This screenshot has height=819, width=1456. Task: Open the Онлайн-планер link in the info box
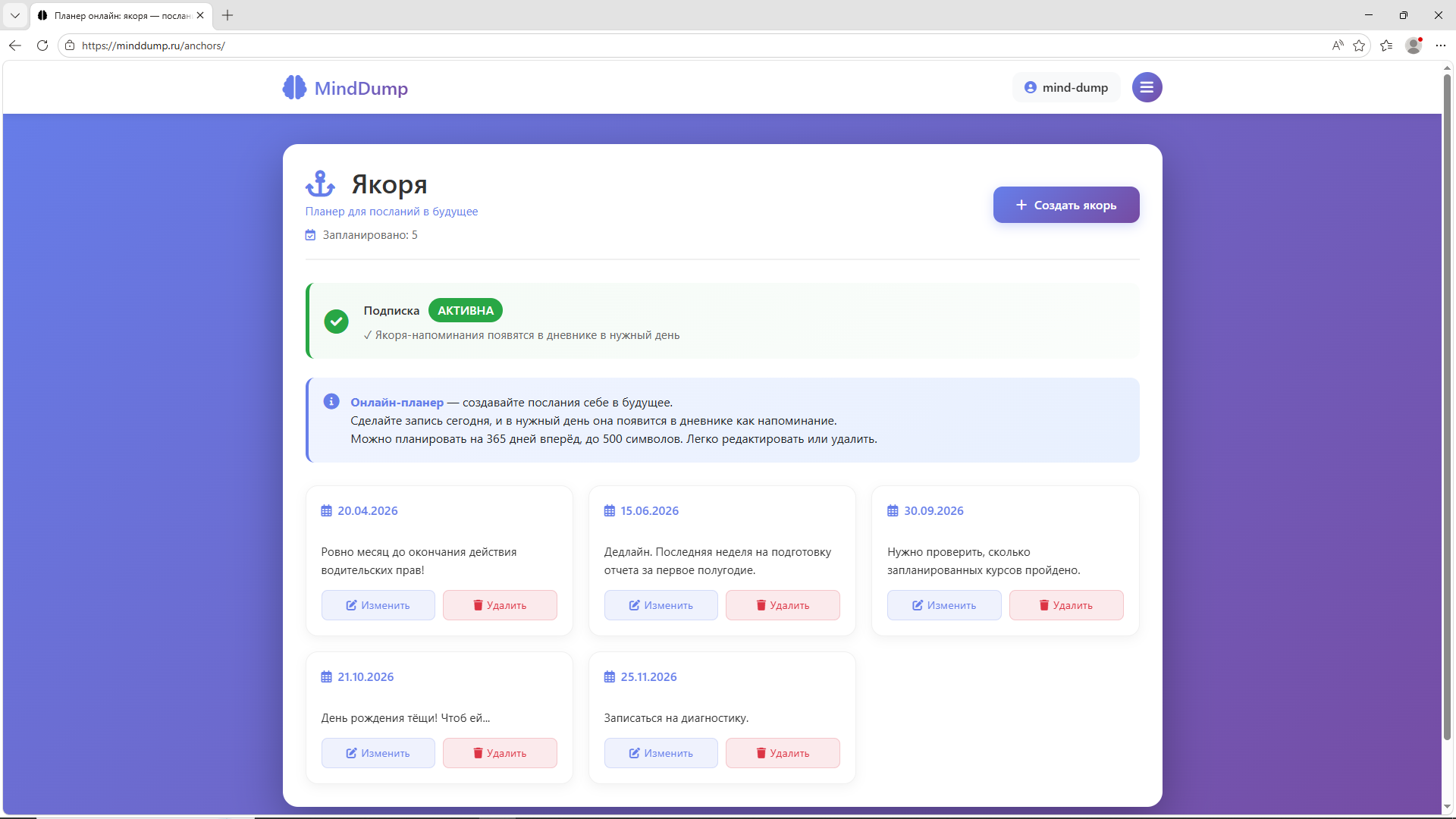(396, 402)
